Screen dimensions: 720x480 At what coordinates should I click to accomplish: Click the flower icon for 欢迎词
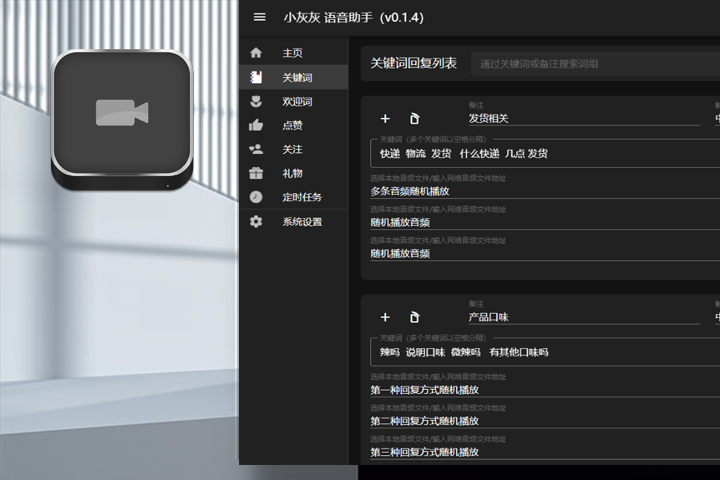pos(256,101)
